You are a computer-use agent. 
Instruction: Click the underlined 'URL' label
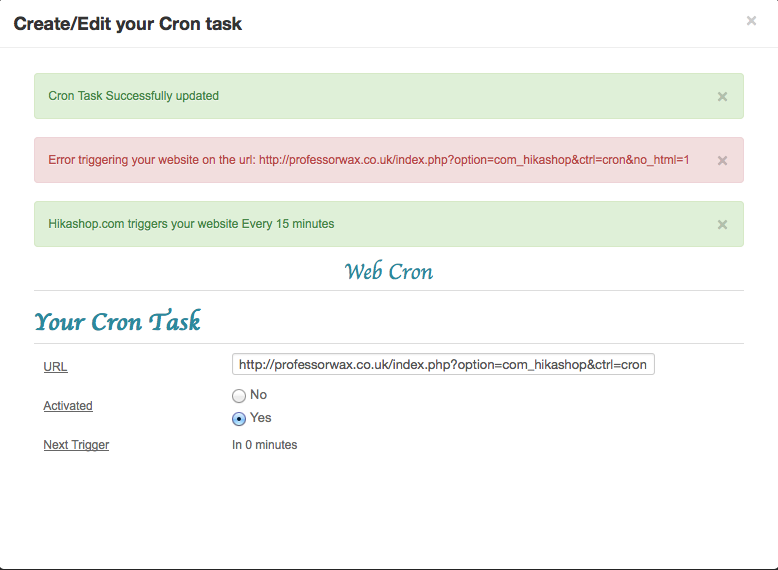click(56, 367)
